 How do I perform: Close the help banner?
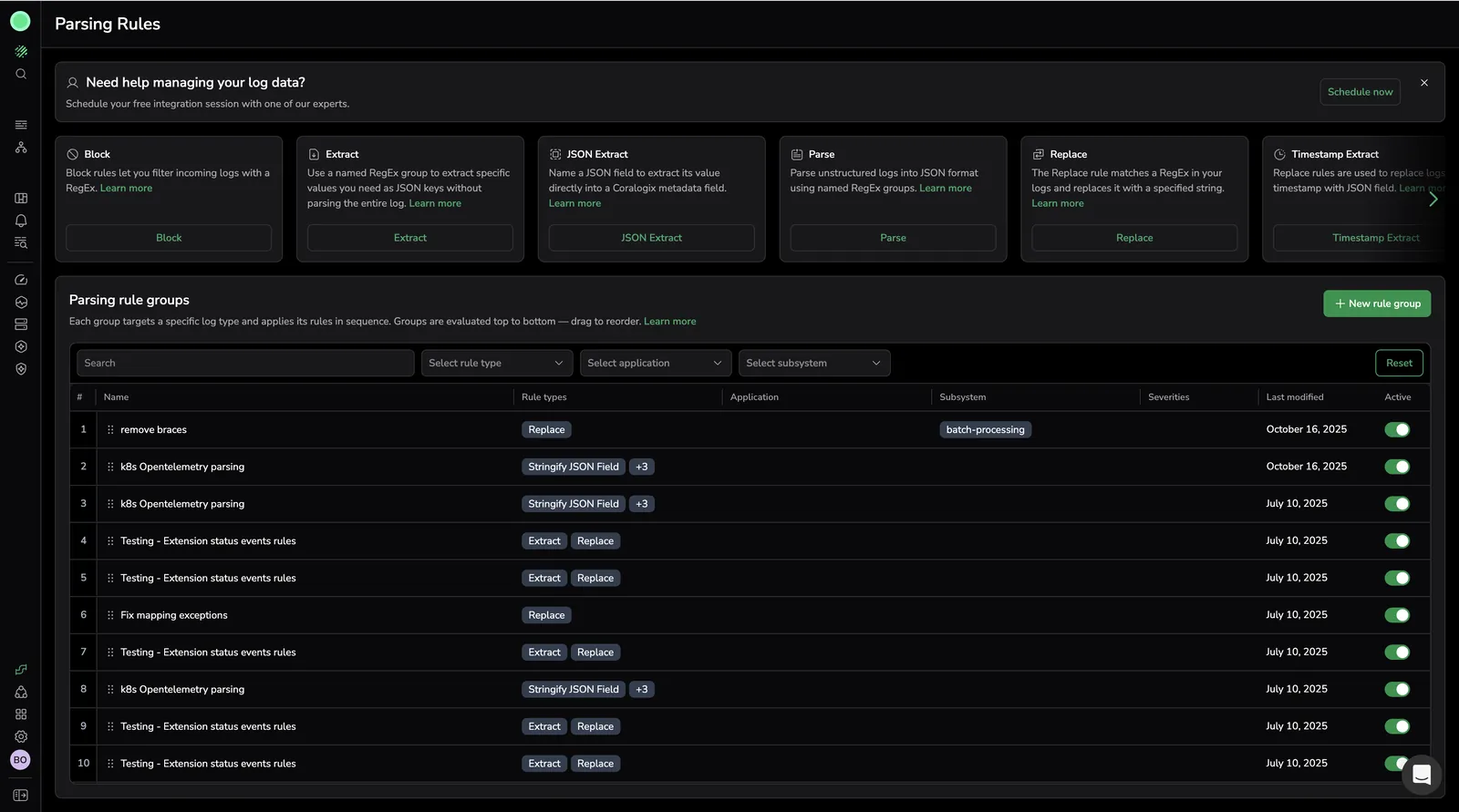pyautogui.click(x=1424, y=83)
